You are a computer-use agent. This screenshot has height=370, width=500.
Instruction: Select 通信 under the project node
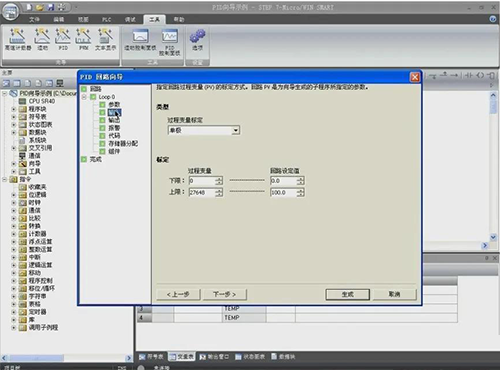tap(34, 156)
